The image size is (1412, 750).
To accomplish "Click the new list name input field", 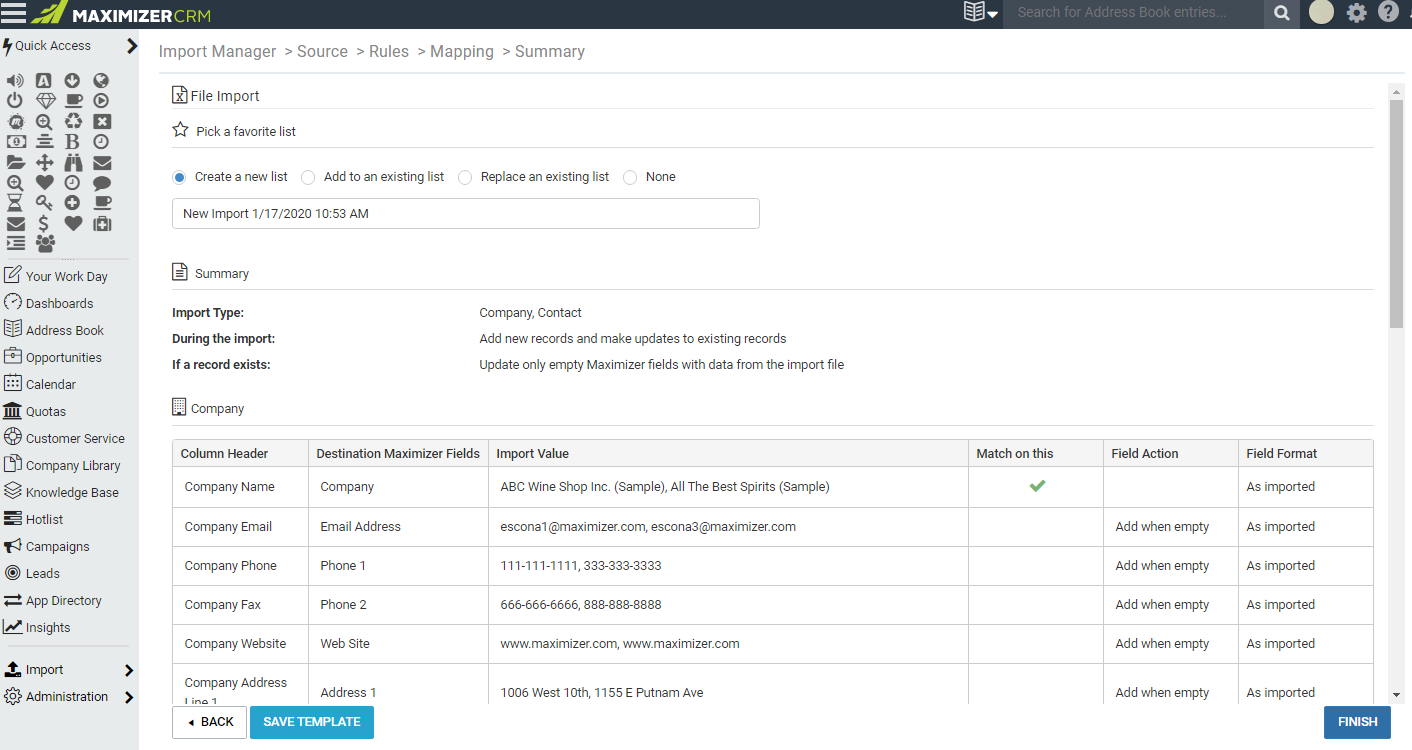I will pyautogui.click(x=466, y=213).
